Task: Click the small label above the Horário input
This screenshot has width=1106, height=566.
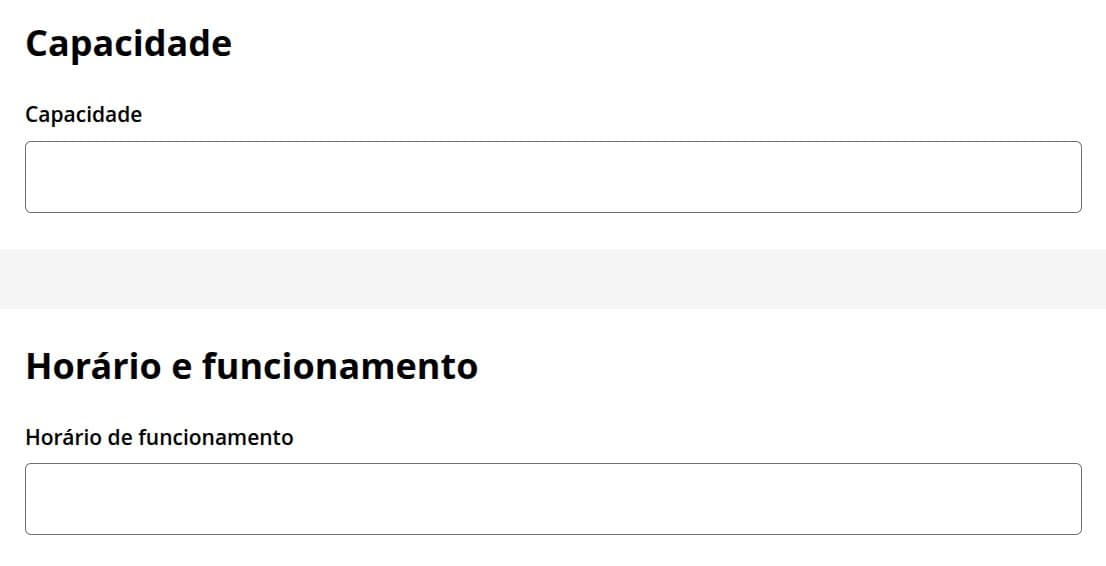Action: click(159, 437)
